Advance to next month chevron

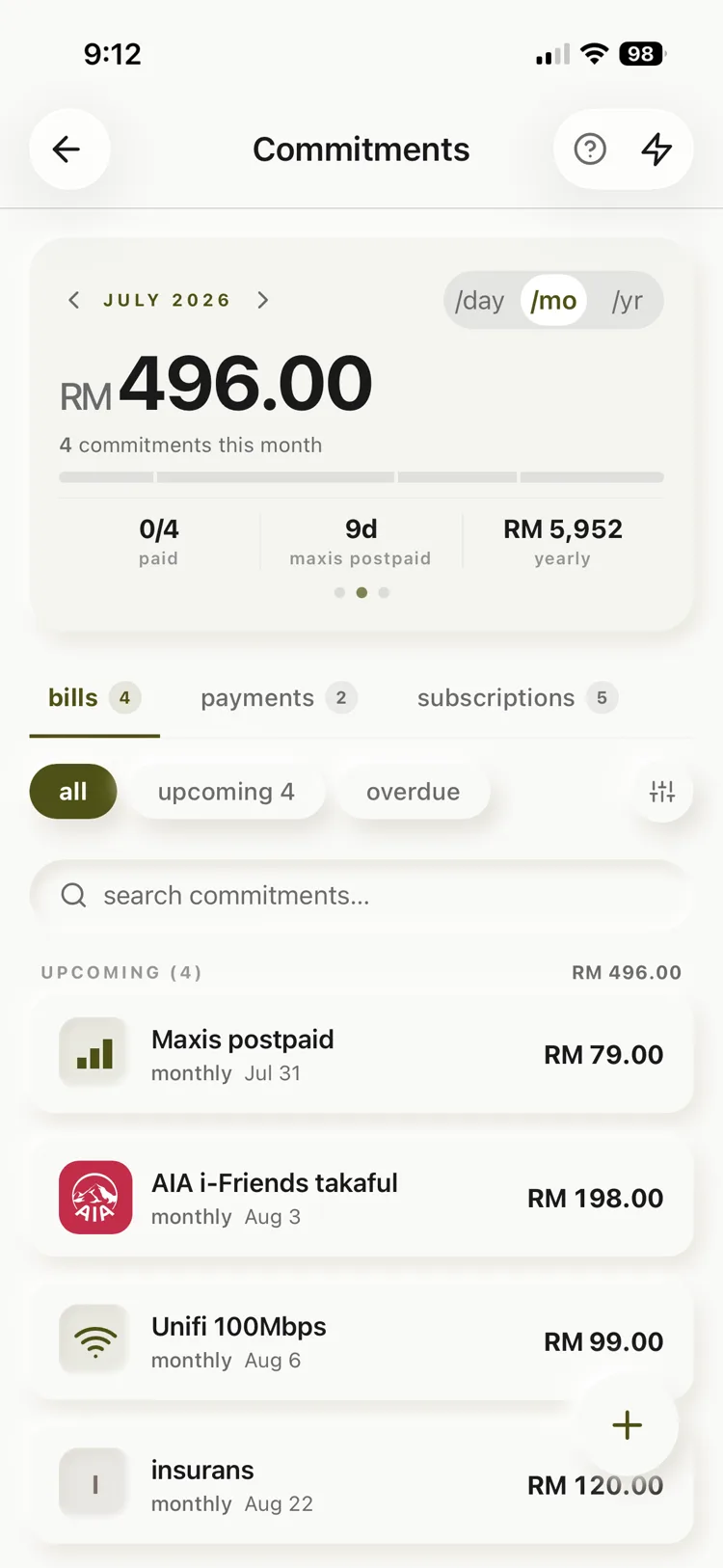pos(262,300)
